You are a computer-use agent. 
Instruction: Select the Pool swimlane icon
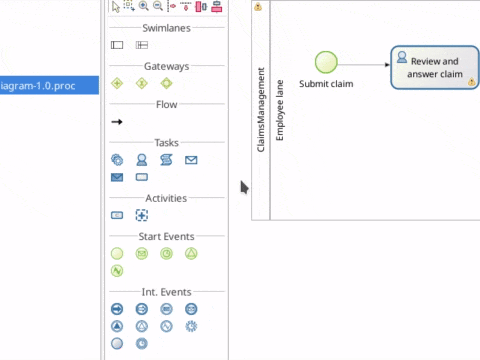117,45
